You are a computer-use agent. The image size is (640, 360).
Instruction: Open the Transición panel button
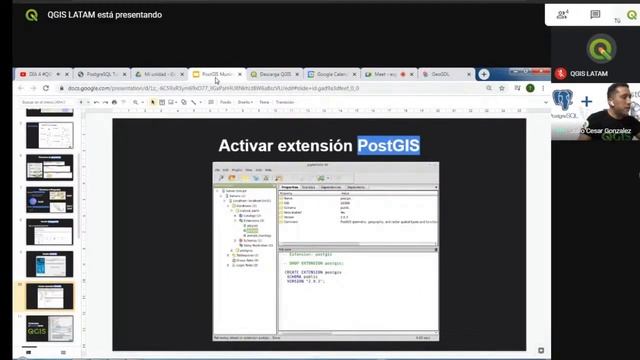click(x=285, y=102)
